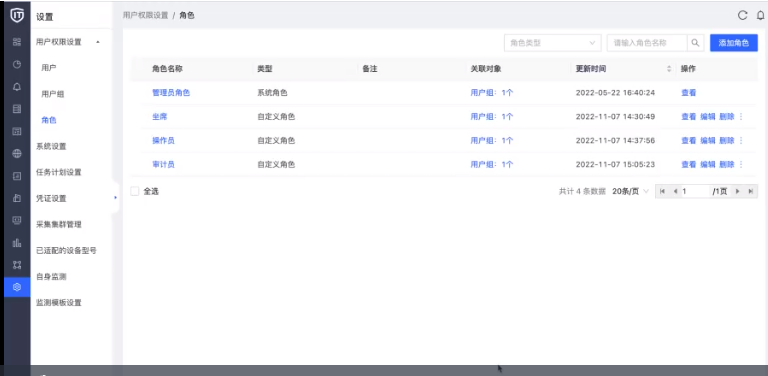Sort by the 更新时间 column arrows
The height and width of the screenshot is (376, 768).
click(x=669, y=69)
